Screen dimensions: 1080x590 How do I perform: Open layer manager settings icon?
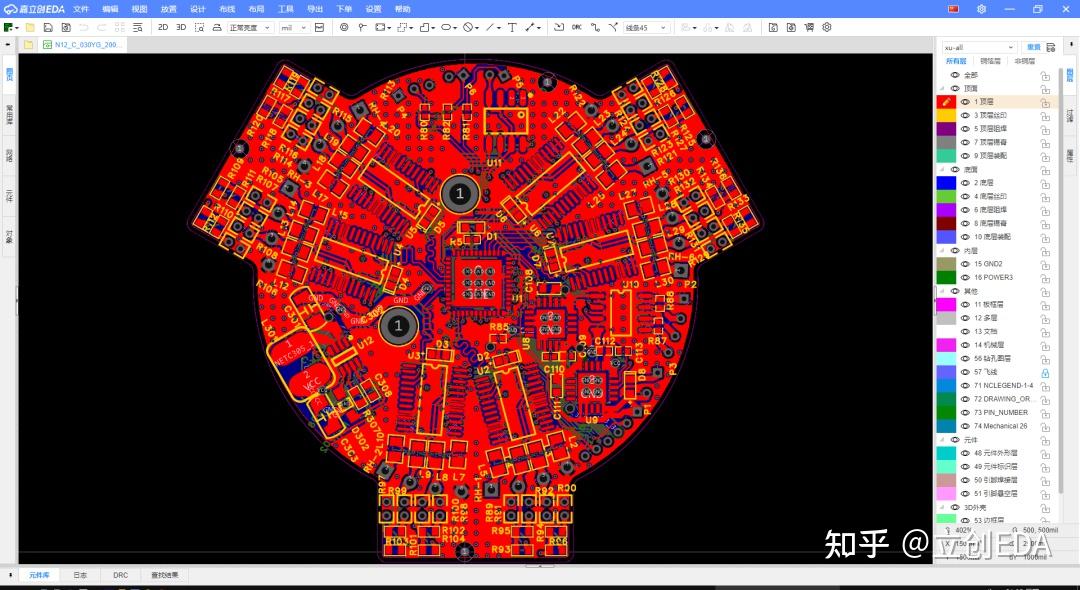coord(1050,48)
